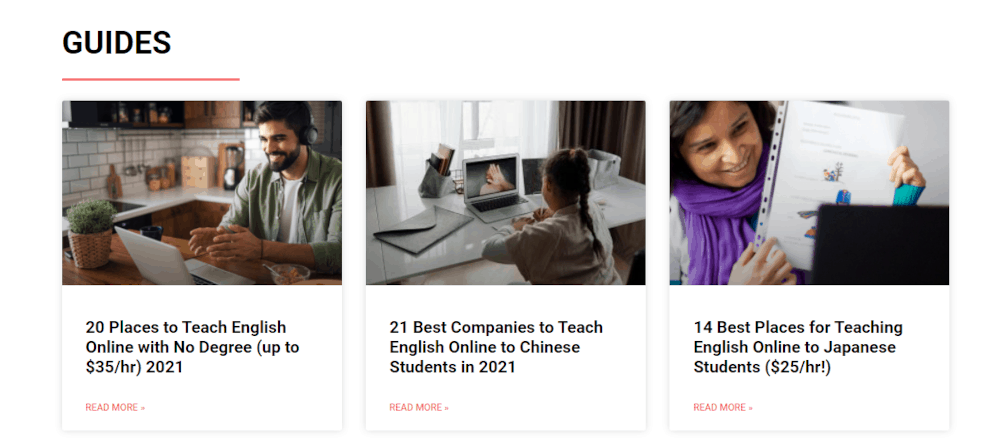Image resolution: width=1000 pixels, height=448 pixels.
Task: Click READ MORE under No Degree guide
Action: [115, 407]
